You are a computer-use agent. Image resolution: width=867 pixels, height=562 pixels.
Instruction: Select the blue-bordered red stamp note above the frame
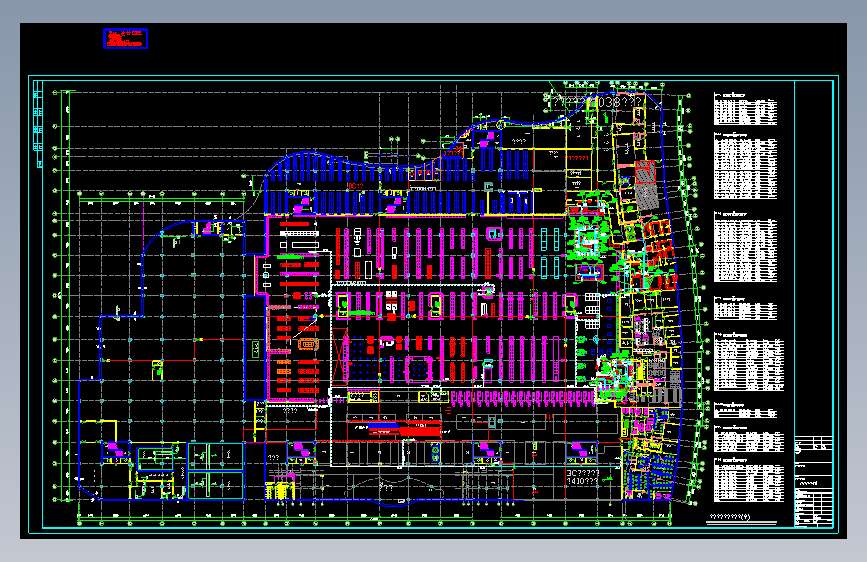point(126,39)
